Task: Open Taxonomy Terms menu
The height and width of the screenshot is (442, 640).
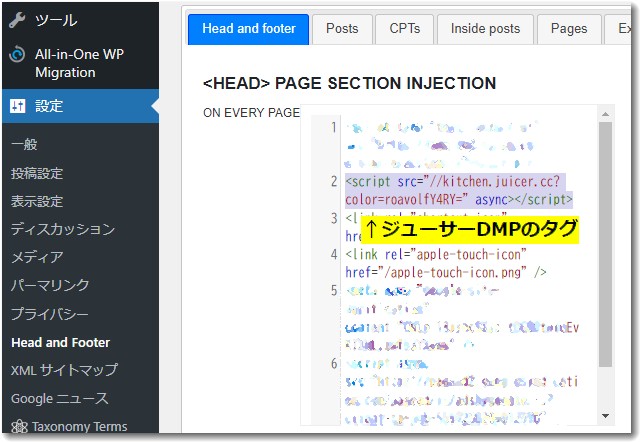Action: click(80, 427)
